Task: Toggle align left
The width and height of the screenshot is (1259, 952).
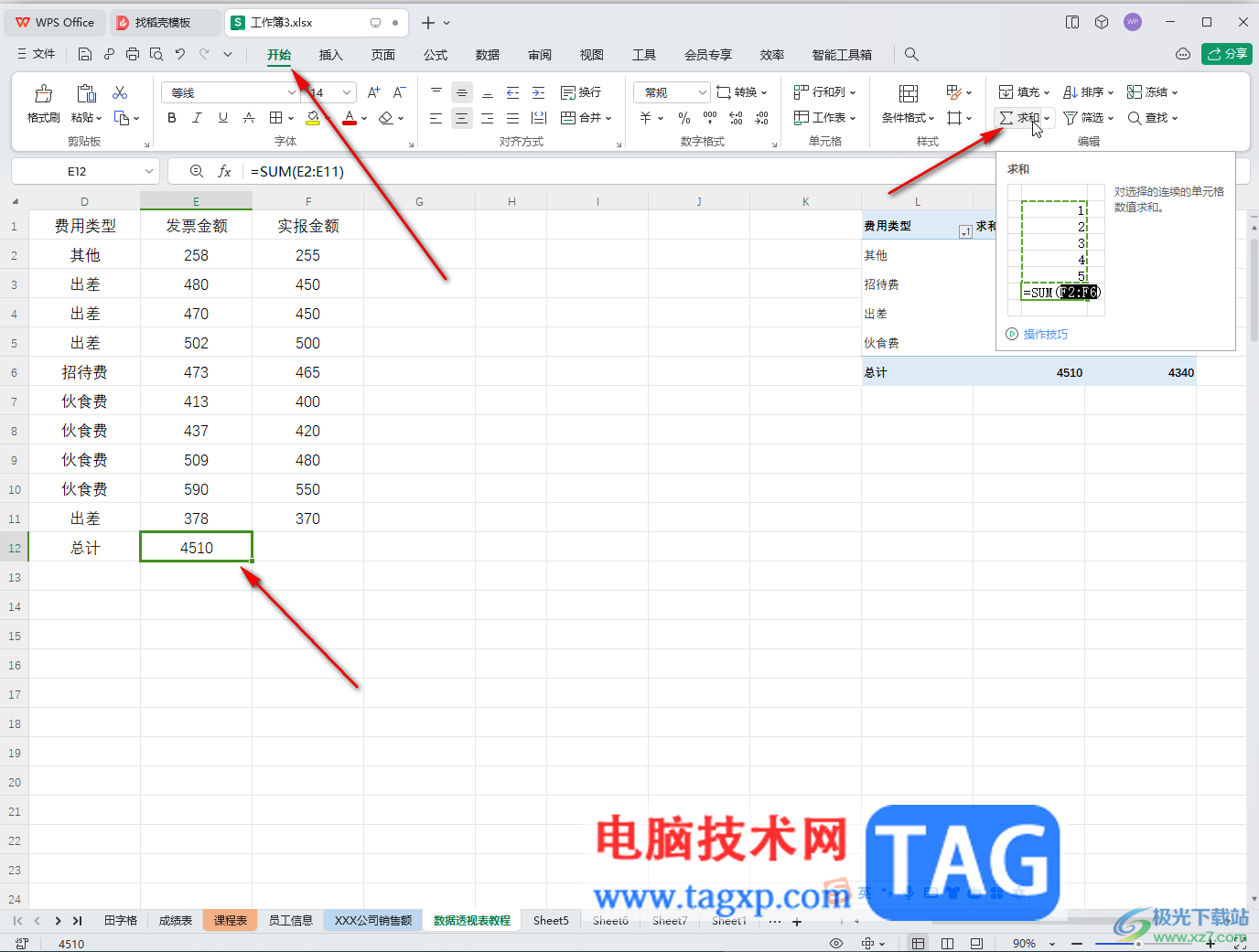Action: 436,118
